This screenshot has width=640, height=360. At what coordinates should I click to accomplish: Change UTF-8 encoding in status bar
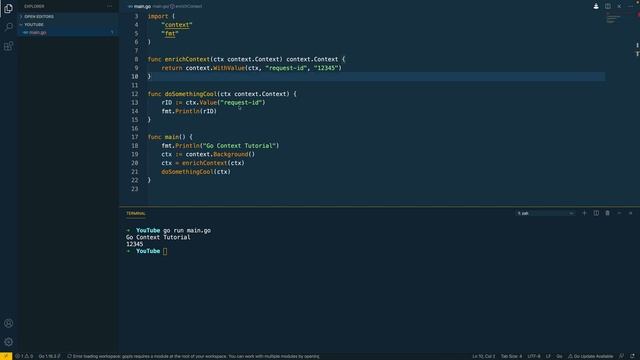click(x=534, y=356)
